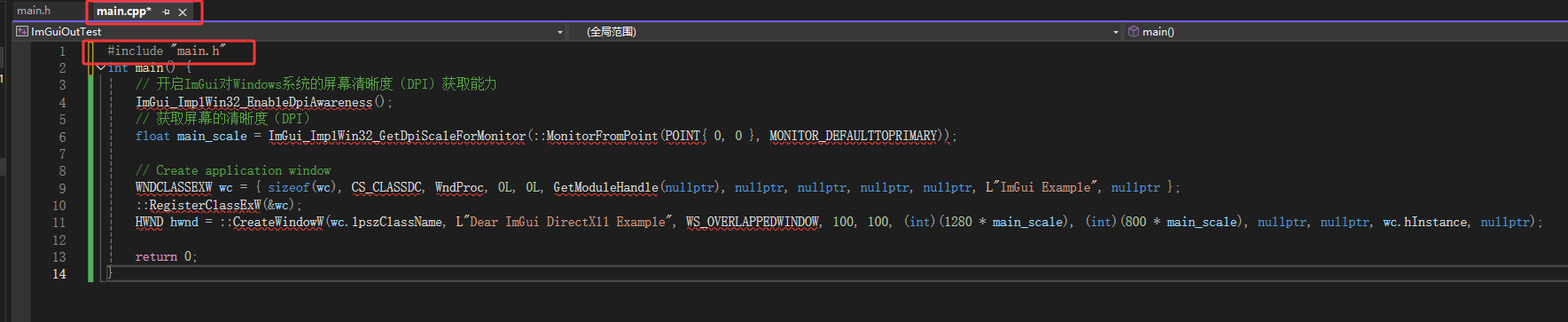Click the WNDCLASSEXW type name
1568x322 pixels.
(174, 188)
